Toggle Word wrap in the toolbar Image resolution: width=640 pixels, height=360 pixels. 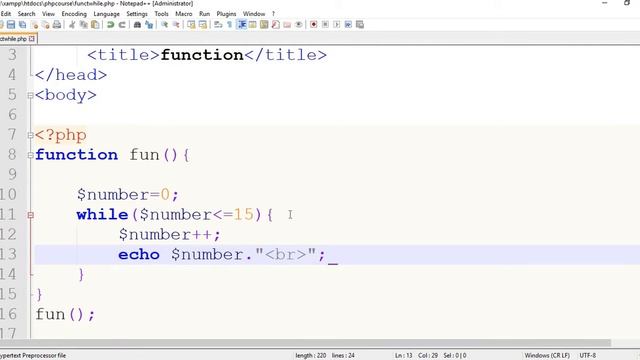pyautogui.click(x=218, y=25)
